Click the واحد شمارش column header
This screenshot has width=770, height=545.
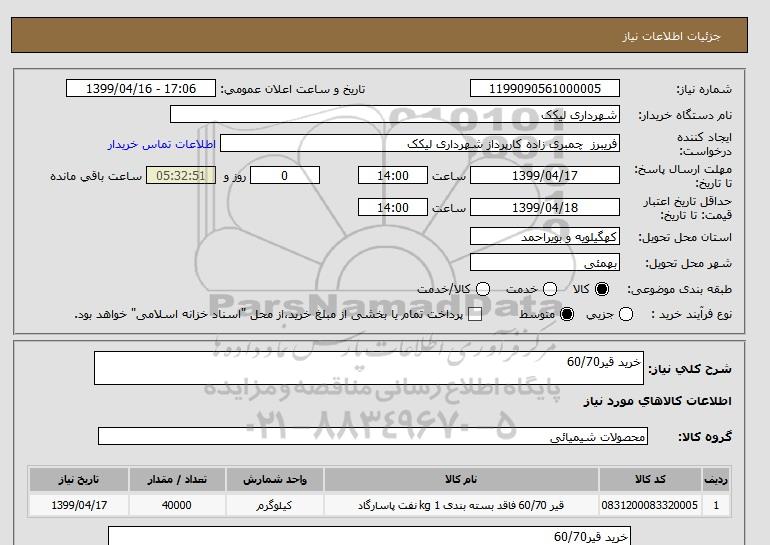coord(275,479)
